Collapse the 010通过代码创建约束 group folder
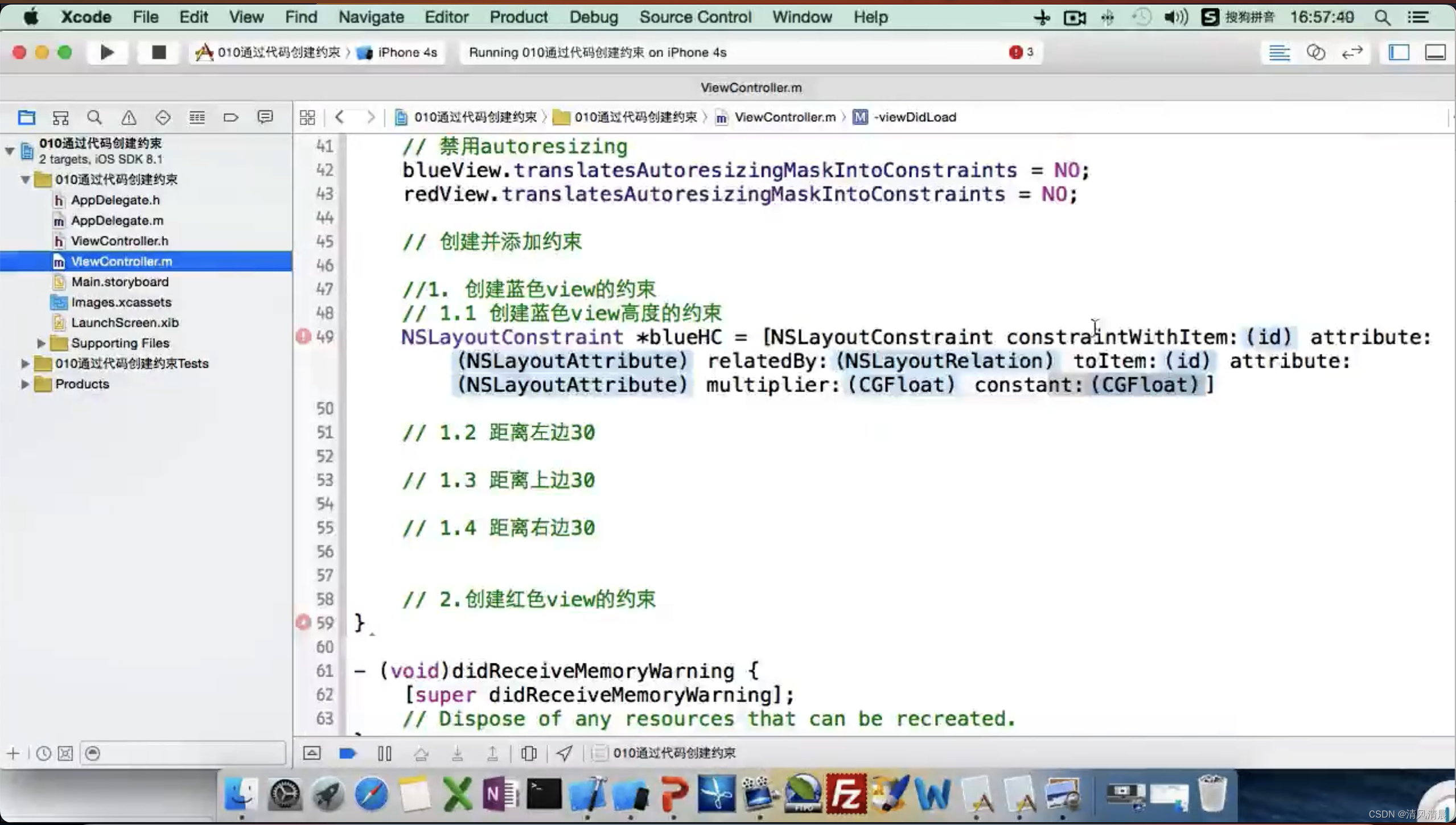 pos(25,180)
